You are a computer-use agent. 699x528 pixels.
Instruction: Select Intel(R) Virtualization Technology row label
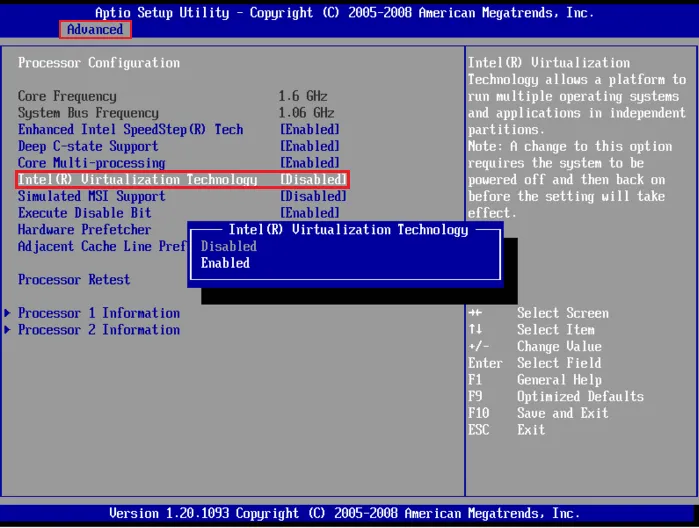(137, 179)
